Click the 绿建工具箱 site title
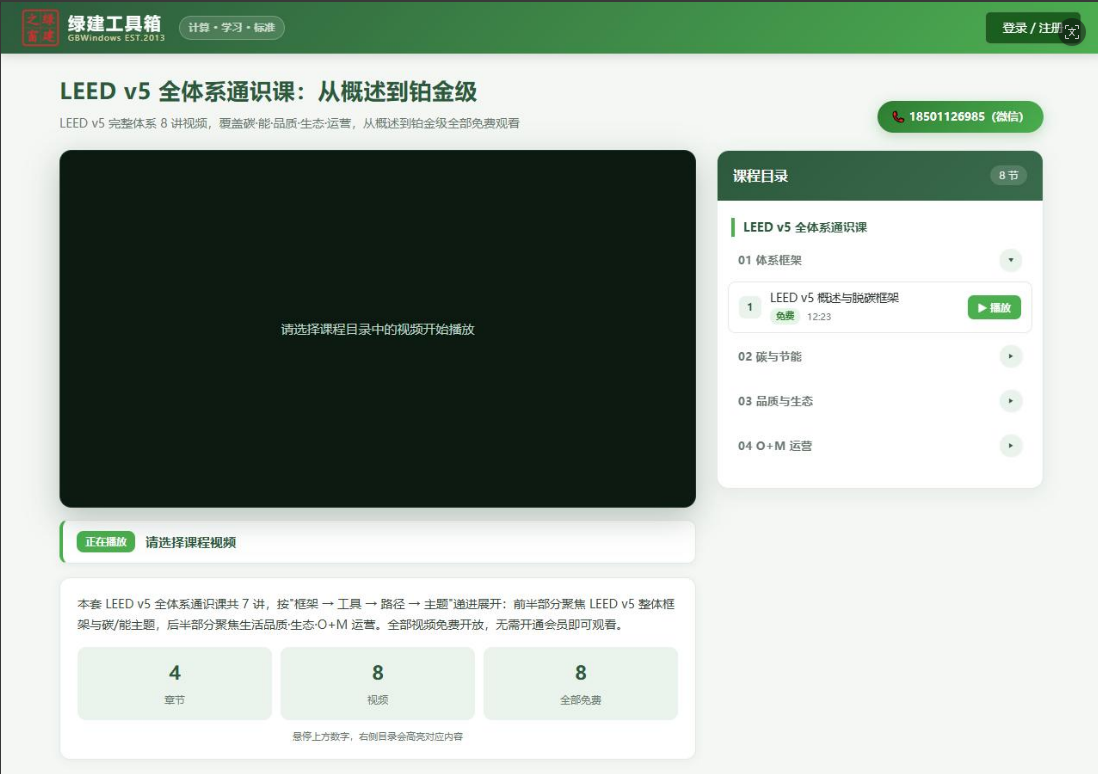The width and height of the screenshot is (1098, 774). point(114,22)
